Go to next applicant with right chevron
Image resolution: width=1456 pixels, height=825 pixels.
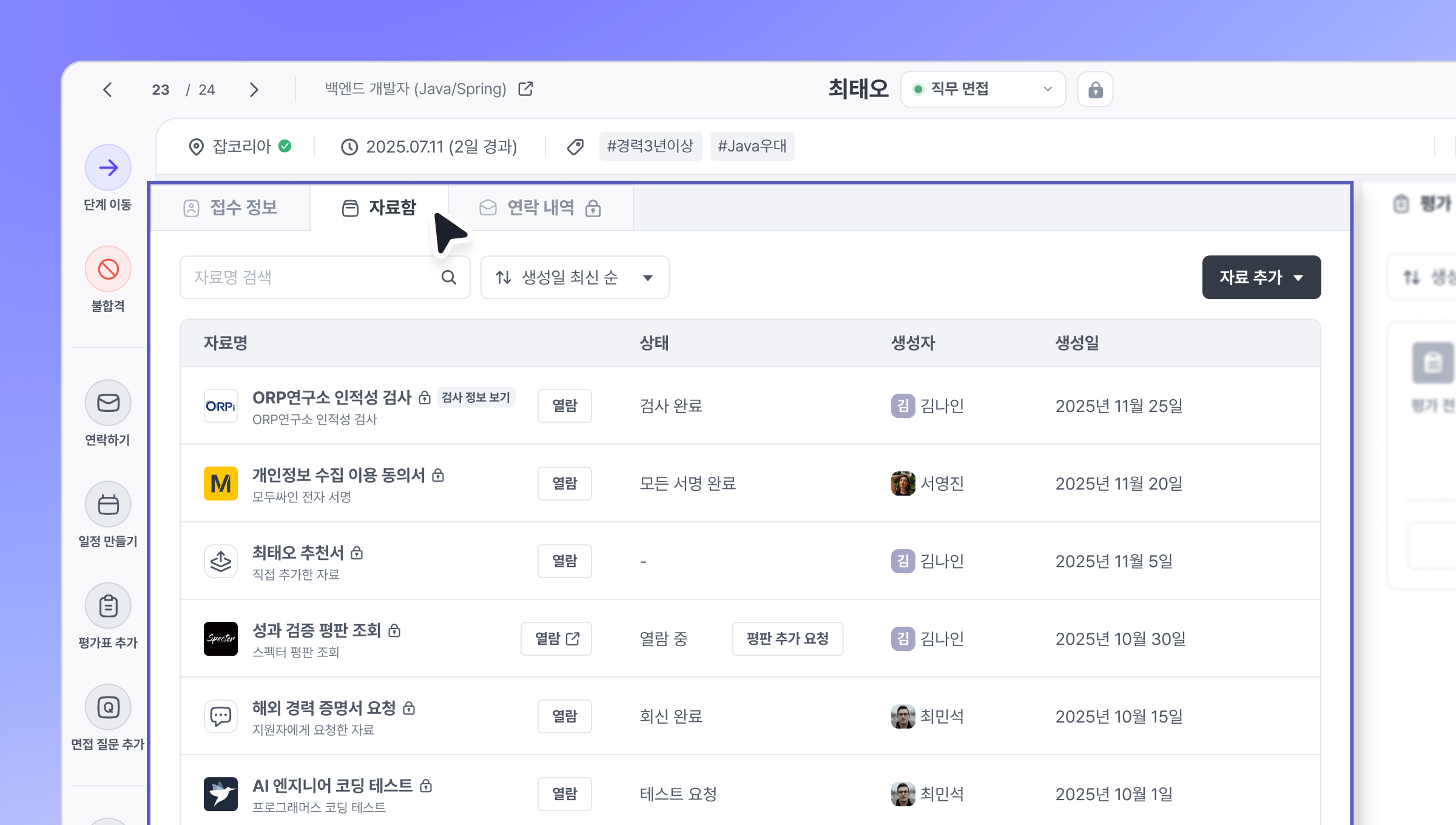[254, 90]
